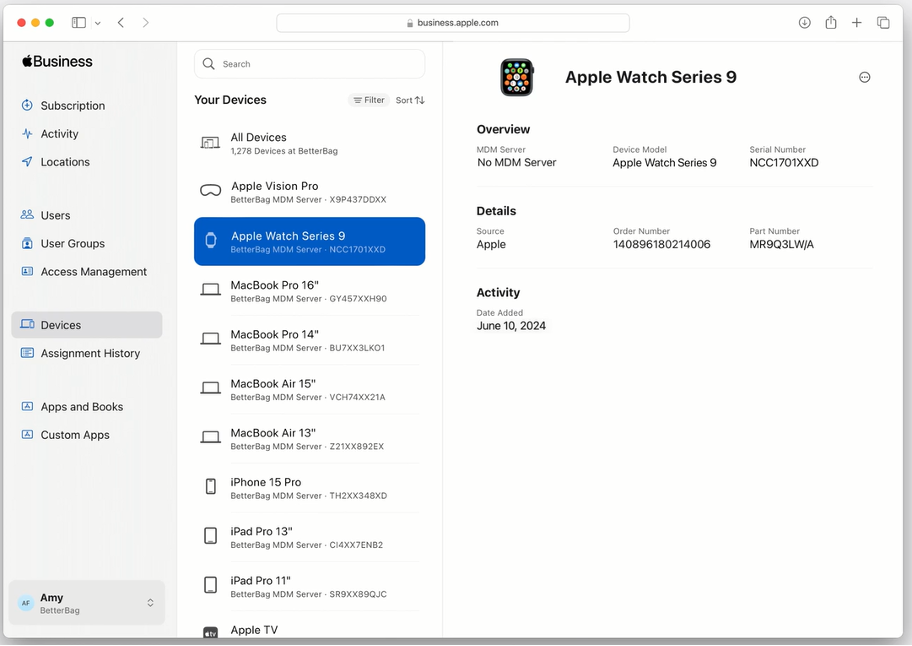This screenshot has width=912, height=646.
Task: Click the Apple Vision Pro headset icon
Action: [x=211, y=190]
